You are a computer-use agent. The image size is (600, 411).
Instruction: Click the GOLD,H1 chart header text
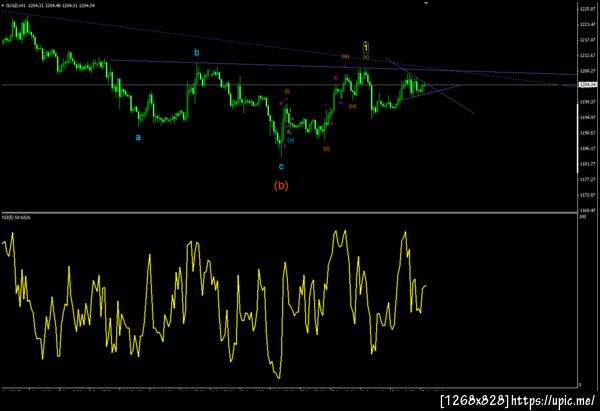pos(51,6)
